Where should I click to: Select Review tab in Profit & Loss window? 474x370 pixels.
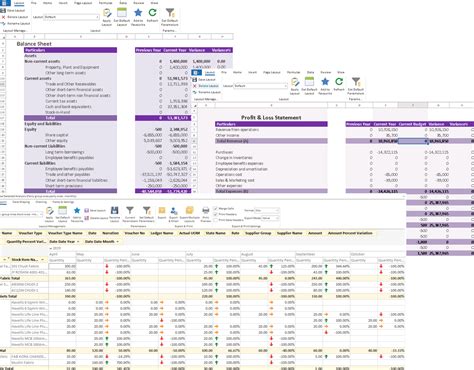pos(326,72)
